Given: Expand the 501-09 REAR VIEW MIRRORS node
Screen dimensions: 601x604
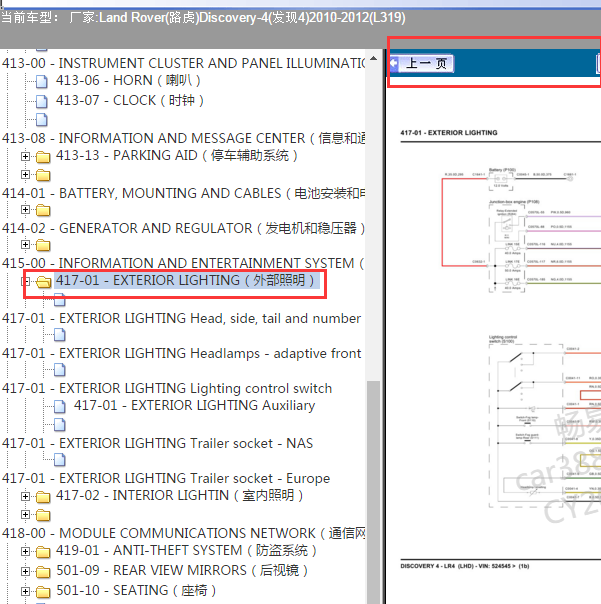Looking at the screenshot, I should click(25, 571).
